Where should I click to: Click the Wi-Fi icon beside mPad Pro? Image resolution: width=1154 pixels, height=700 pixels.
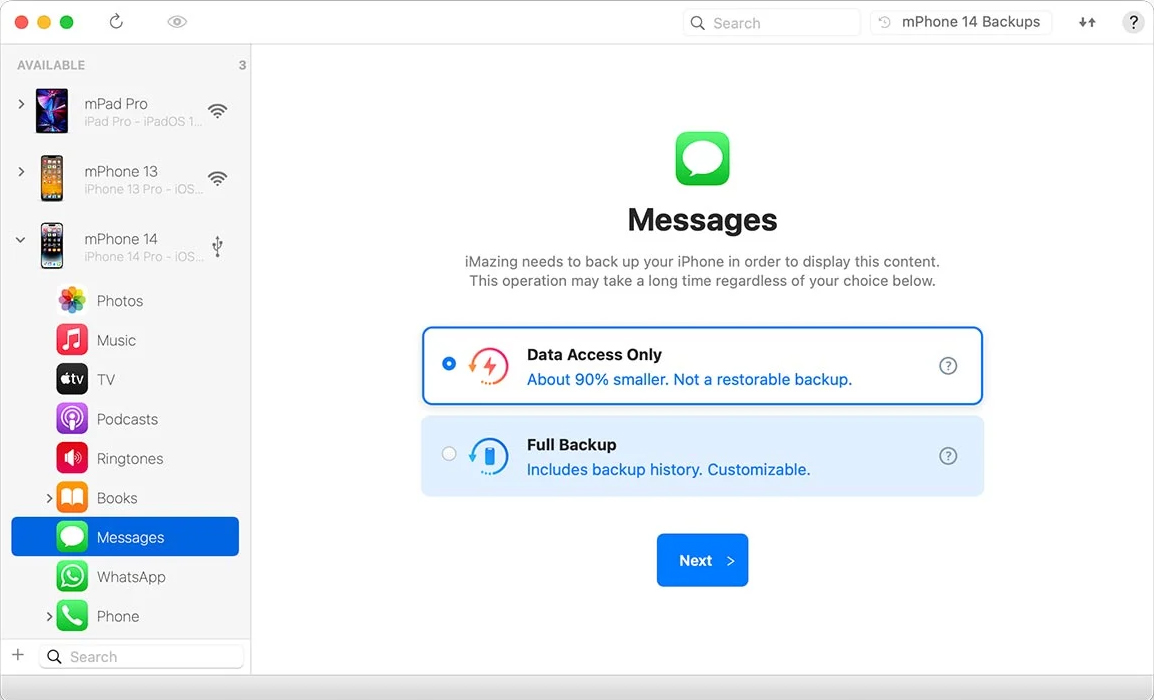217,111
